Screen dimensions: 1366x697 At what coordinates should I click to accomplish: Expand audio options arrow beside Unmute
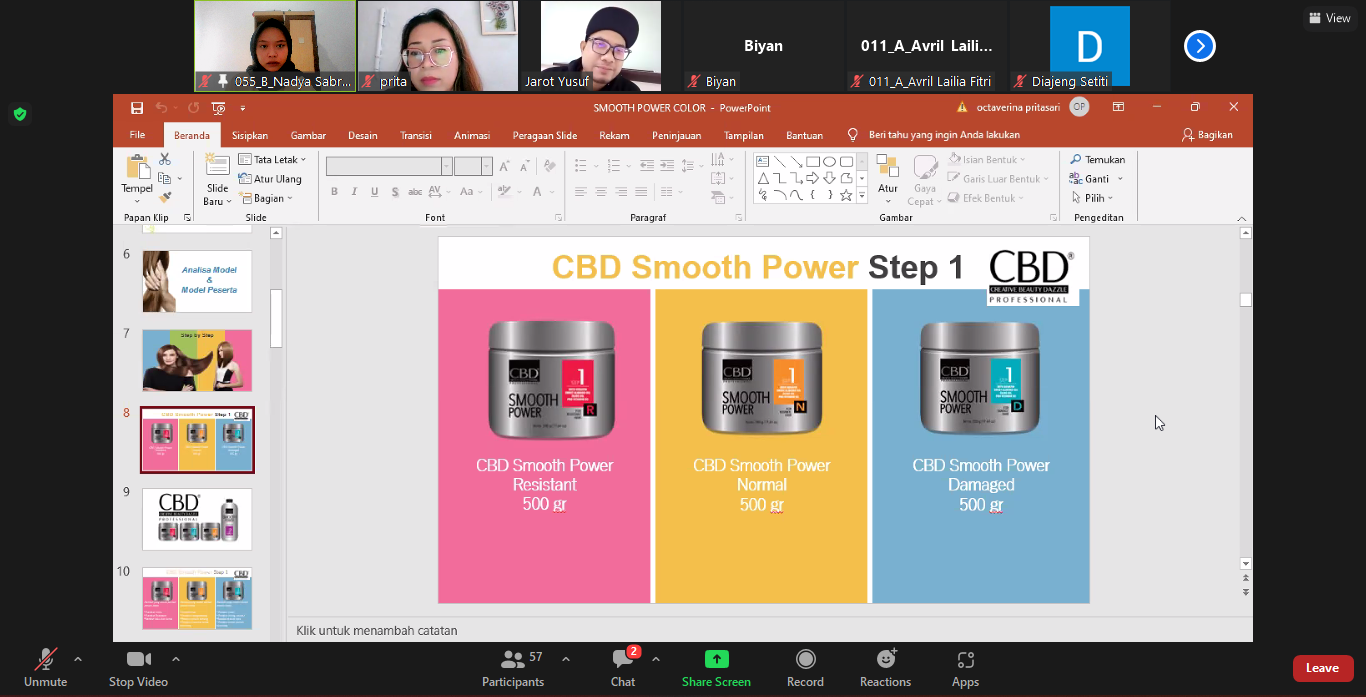tap(78, 659)
